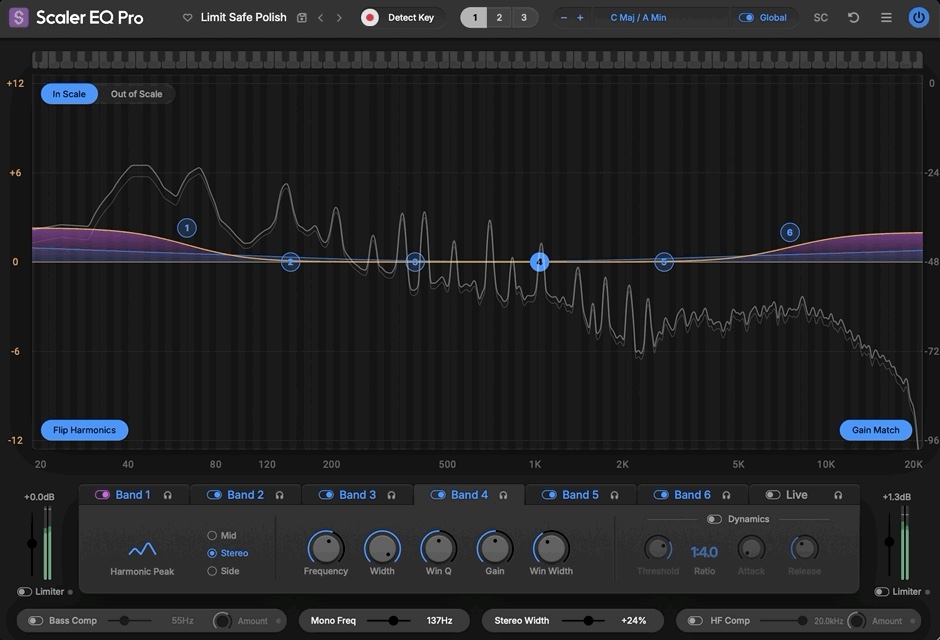Open the hamburger menu
Screen dimensions: 940x640
click(886, 17)
